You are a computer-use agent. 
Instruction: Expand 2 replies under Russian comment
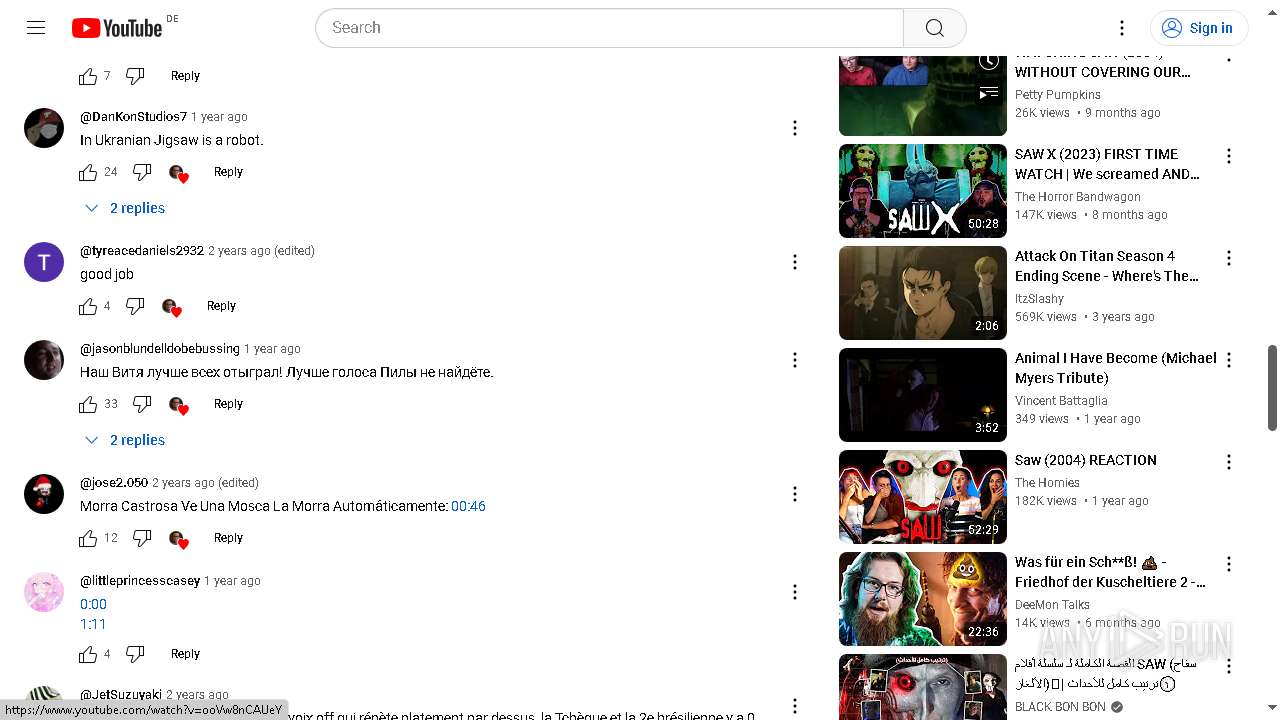click(125, 440)
